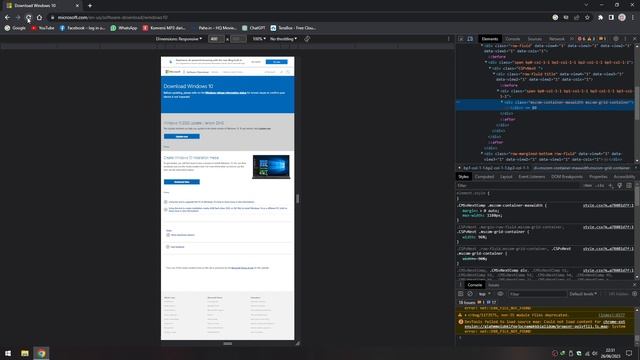Expand the row-margined-bottom div node

482,154
